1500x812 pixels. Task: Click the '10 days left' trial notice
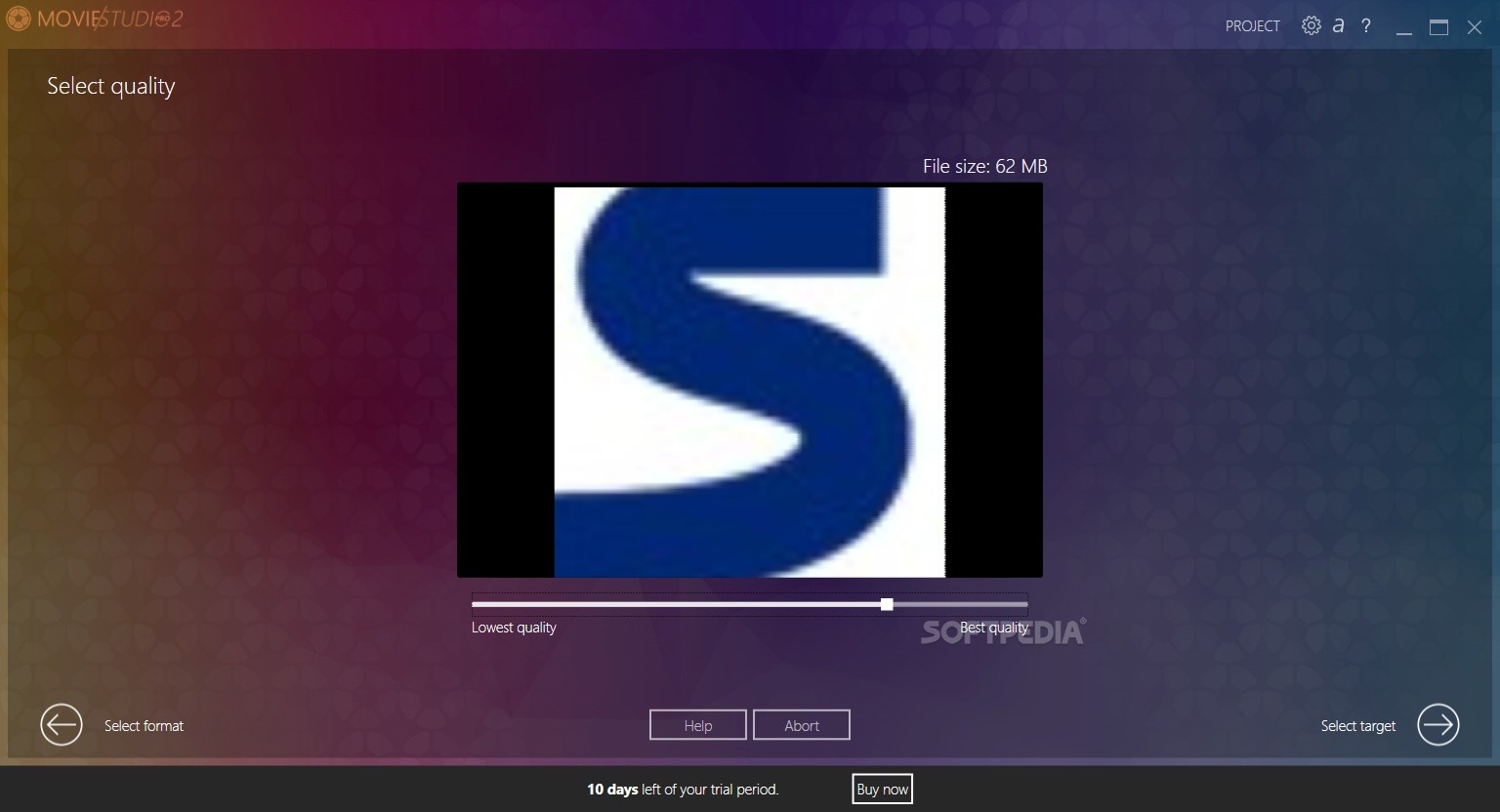click(x=683, y=789)
